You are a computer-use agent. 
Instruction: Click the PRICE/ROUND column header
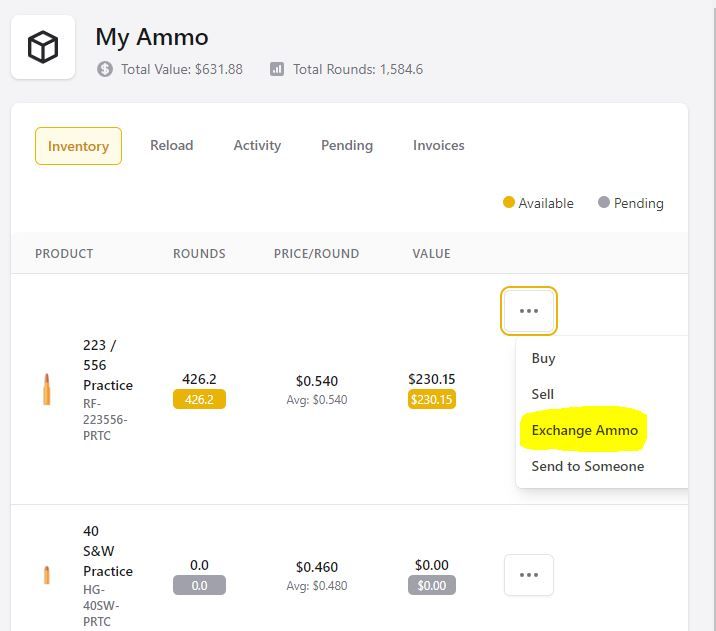316,253
